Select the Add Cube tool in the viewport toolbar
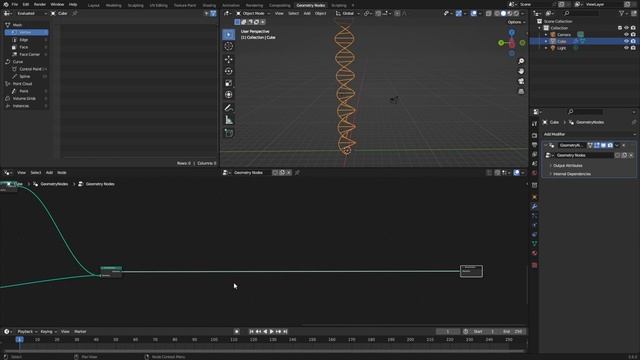Viewport: 640px width, 360px height. tap(229, 133)
